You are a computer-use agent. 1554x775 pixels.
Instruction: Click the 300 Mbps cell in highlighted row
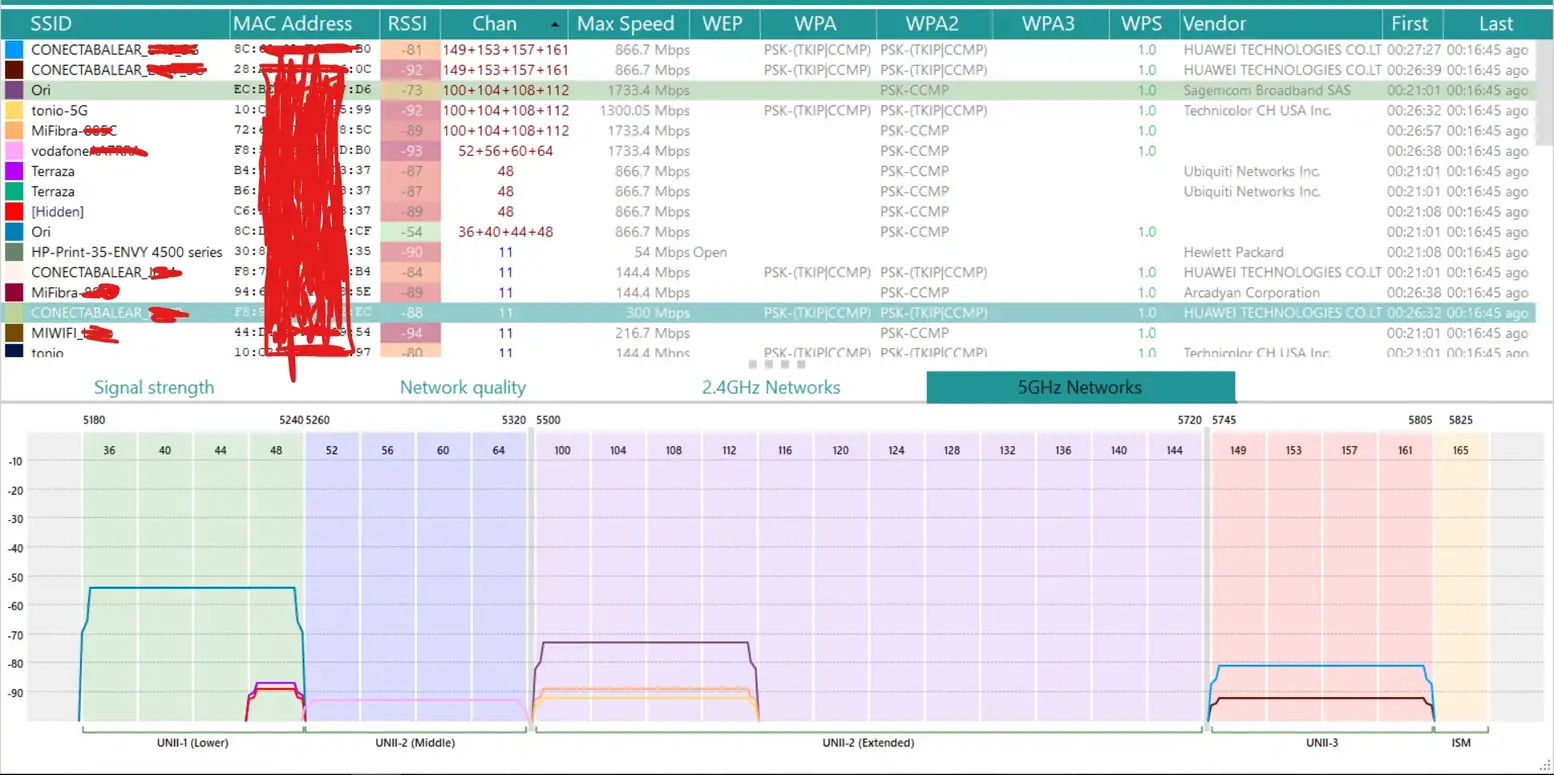658,313
